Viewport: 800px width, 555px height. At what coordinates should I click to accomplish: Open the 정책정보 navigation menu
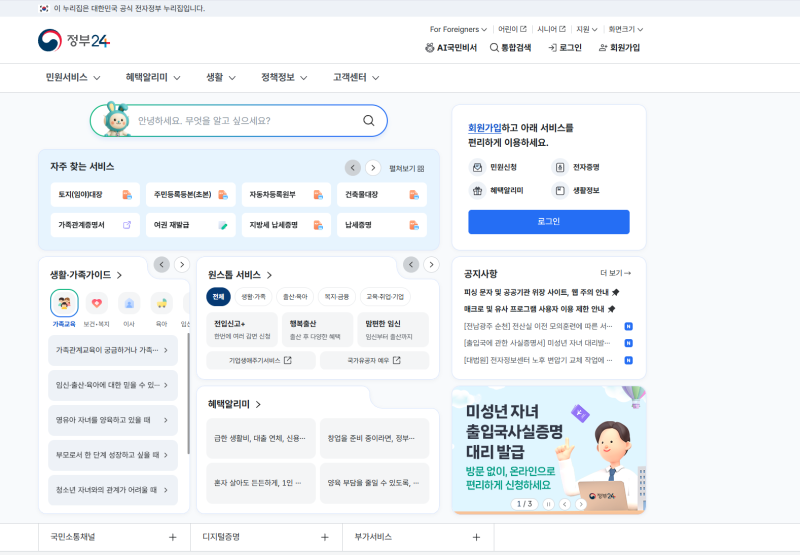pyautogui.click(x=284, y=78)
